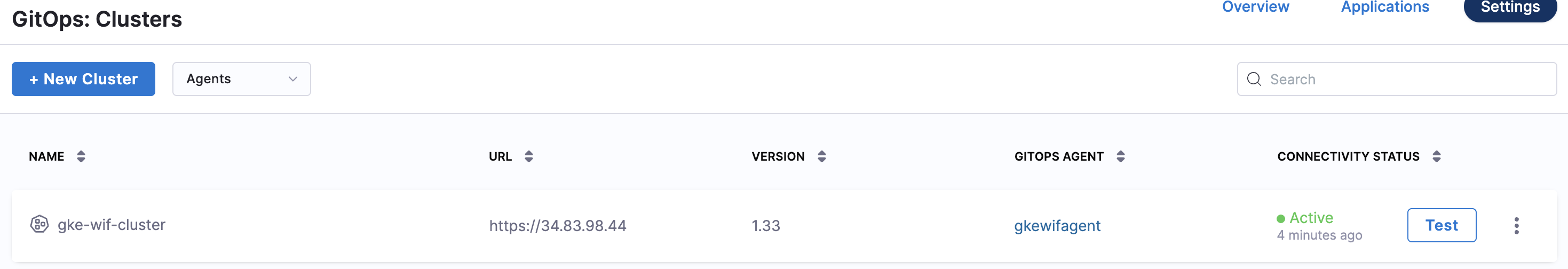Click the VERSION column sort arrows
The height and width of the screenshot is (269, 1568).
pyautogui.click(x=821, y=156)
